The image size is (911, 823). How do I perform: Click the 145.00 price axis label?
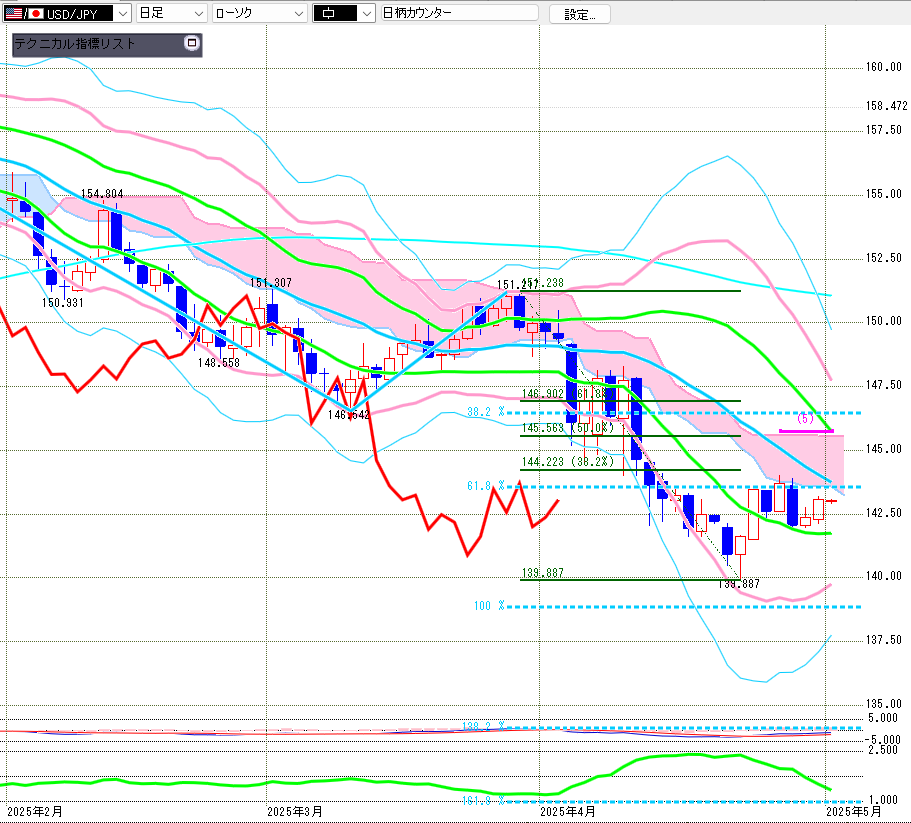(x=883, y=448)
